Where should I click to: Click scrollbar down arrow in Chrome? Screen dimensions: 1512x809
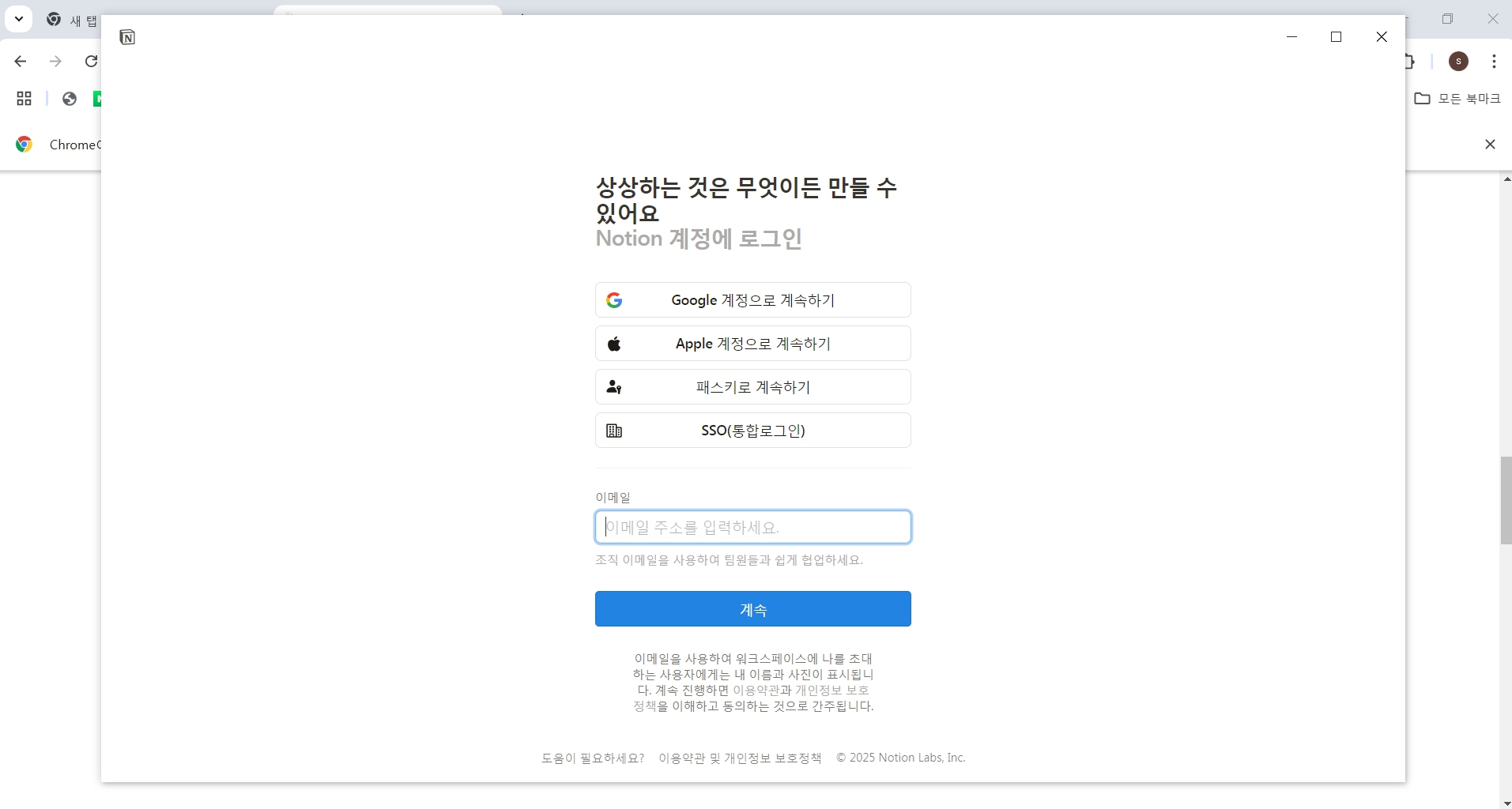[1506, 803]
